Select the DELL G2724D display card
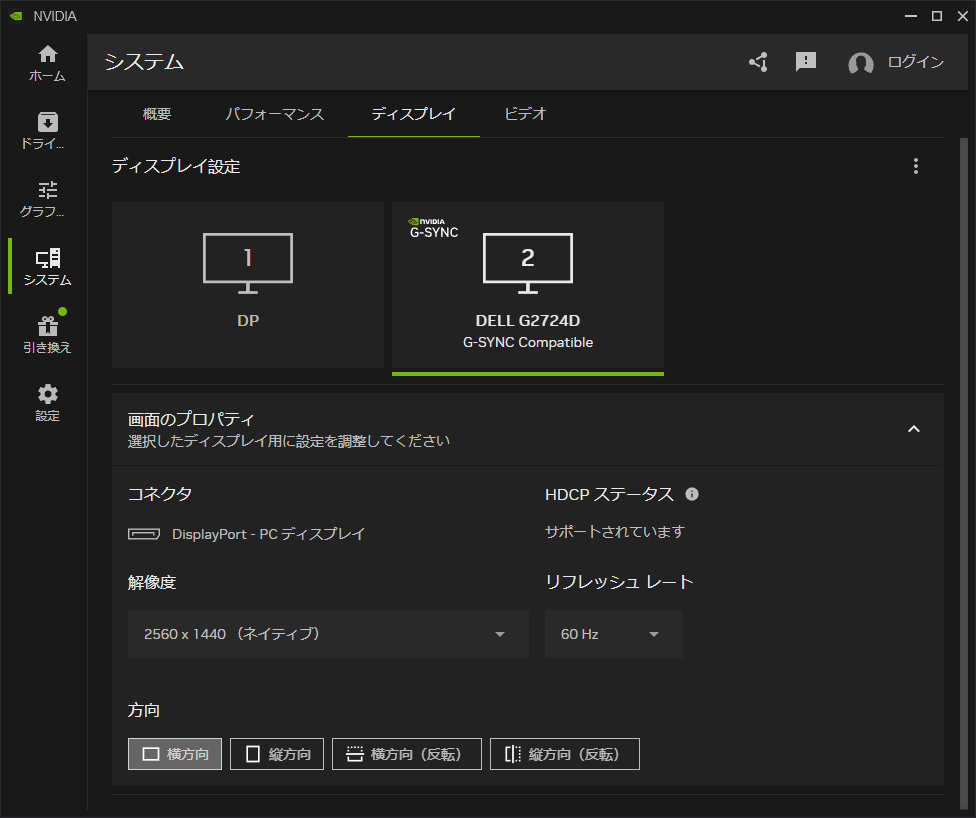The height and width of the screenshot is (818, 976). [528, 288]
